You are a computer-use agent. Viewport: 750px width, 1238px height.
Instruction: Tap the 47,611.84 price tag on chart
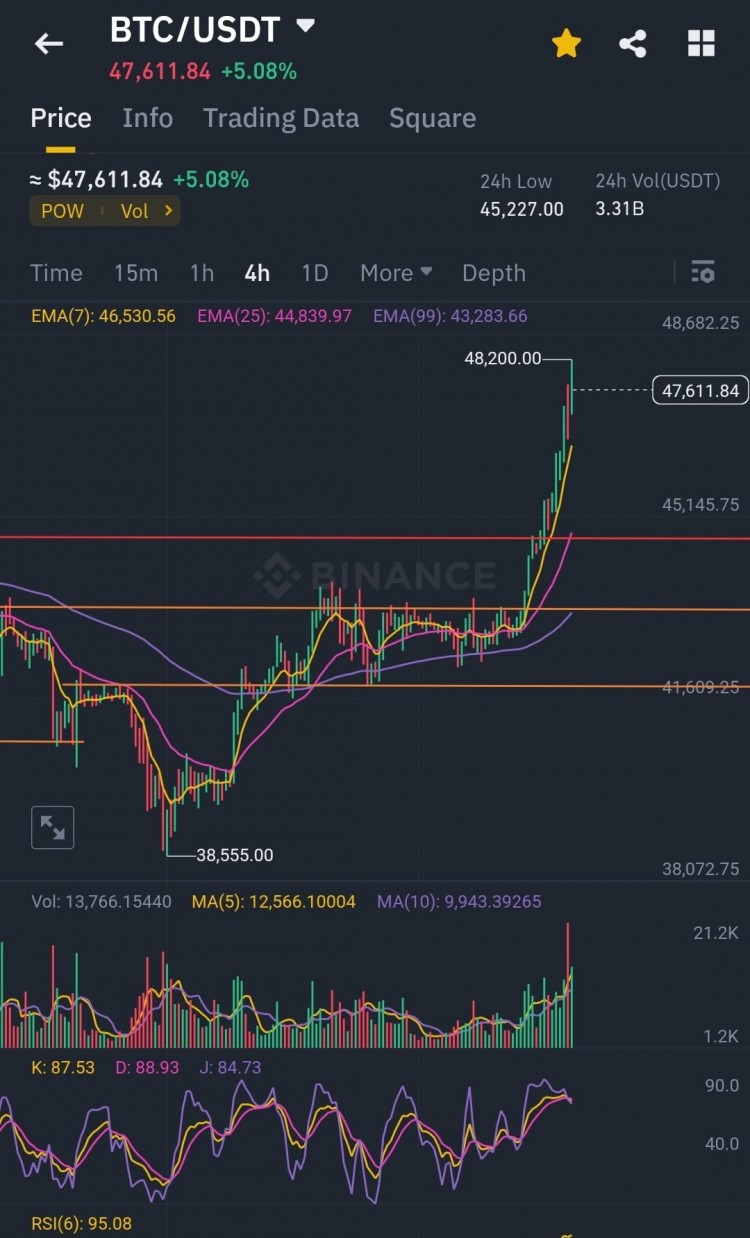click(699, 390)
